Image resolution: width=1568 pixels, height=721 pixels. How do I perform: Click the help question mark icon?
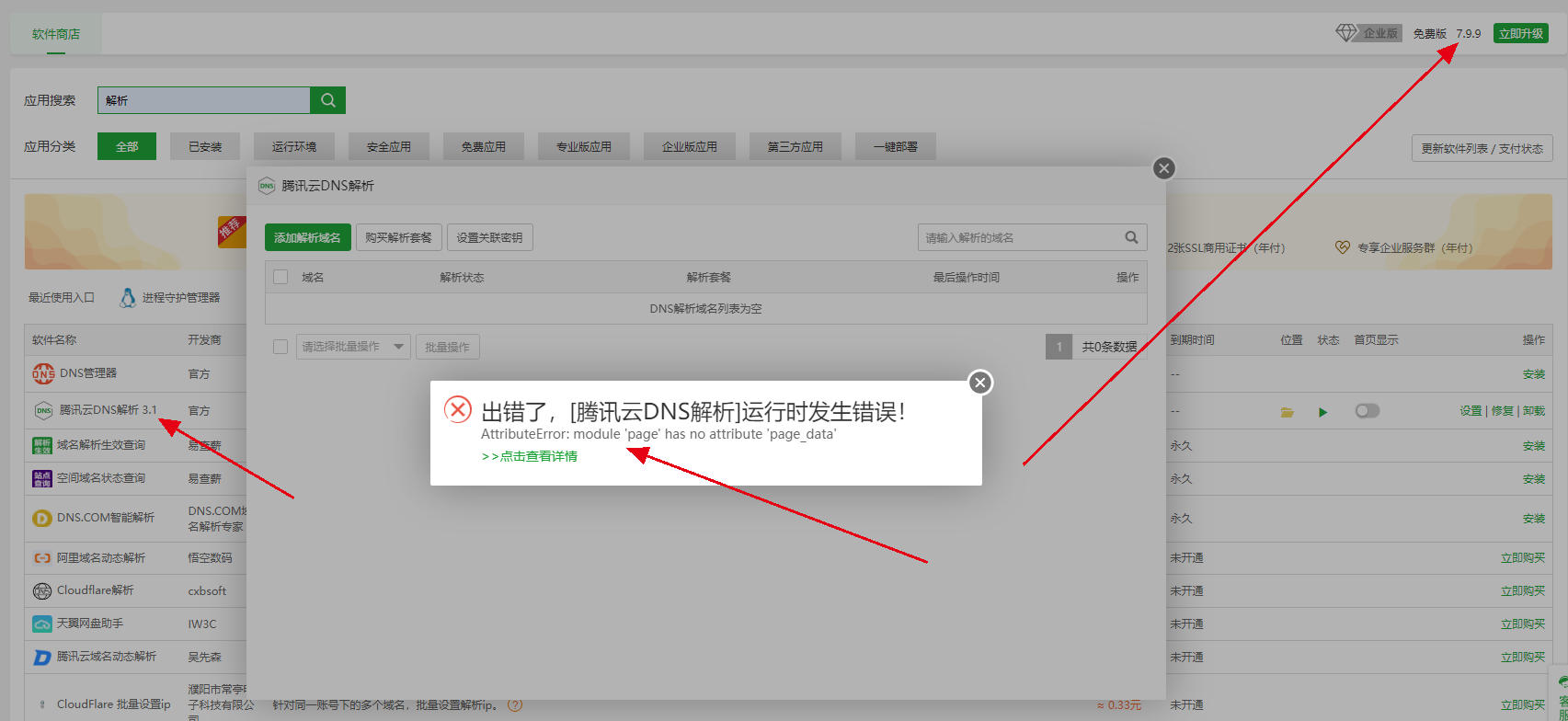(x=514, y=704)
